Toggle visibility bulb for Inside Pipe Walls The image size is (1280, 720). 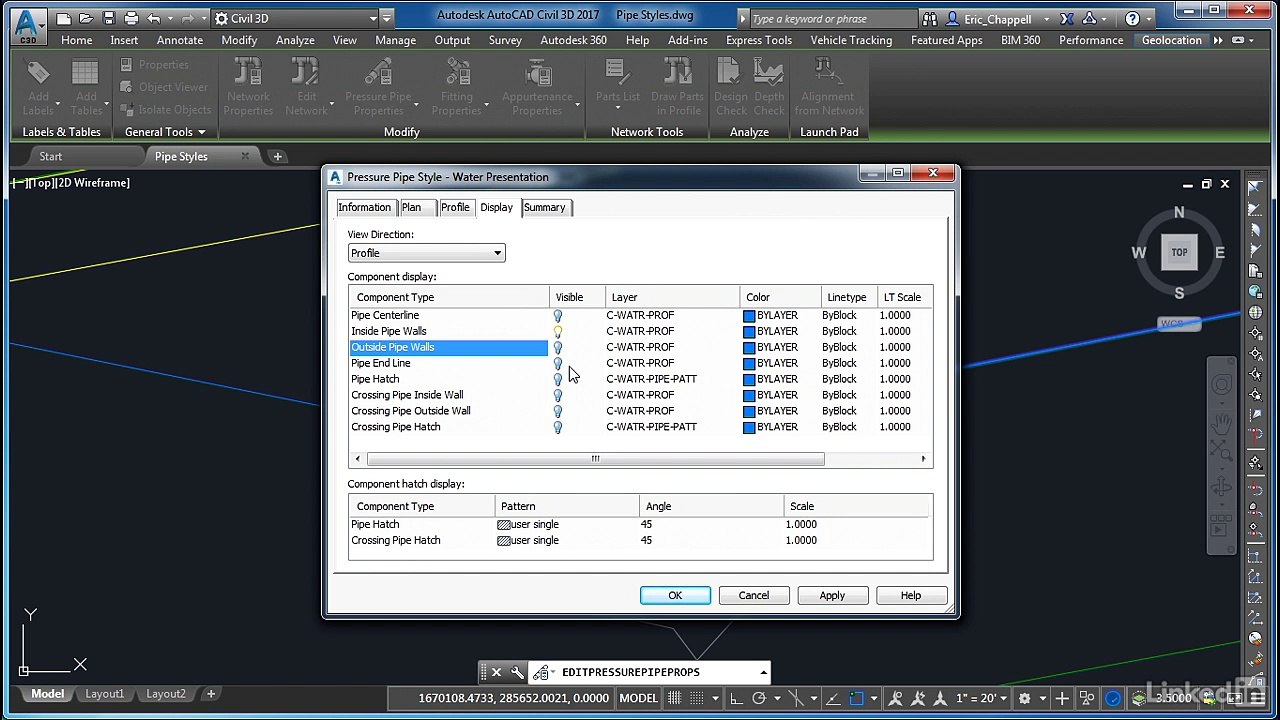[x=558, y=331]
